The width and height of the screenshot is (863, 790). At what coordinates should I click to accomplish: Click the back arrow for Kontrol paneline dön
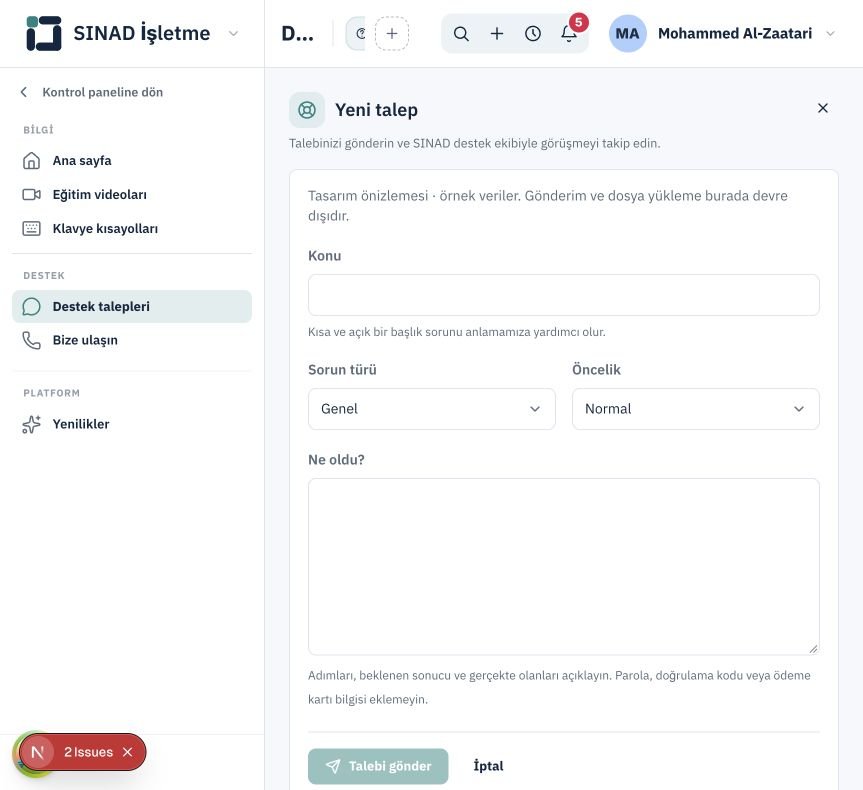point(24,92)
